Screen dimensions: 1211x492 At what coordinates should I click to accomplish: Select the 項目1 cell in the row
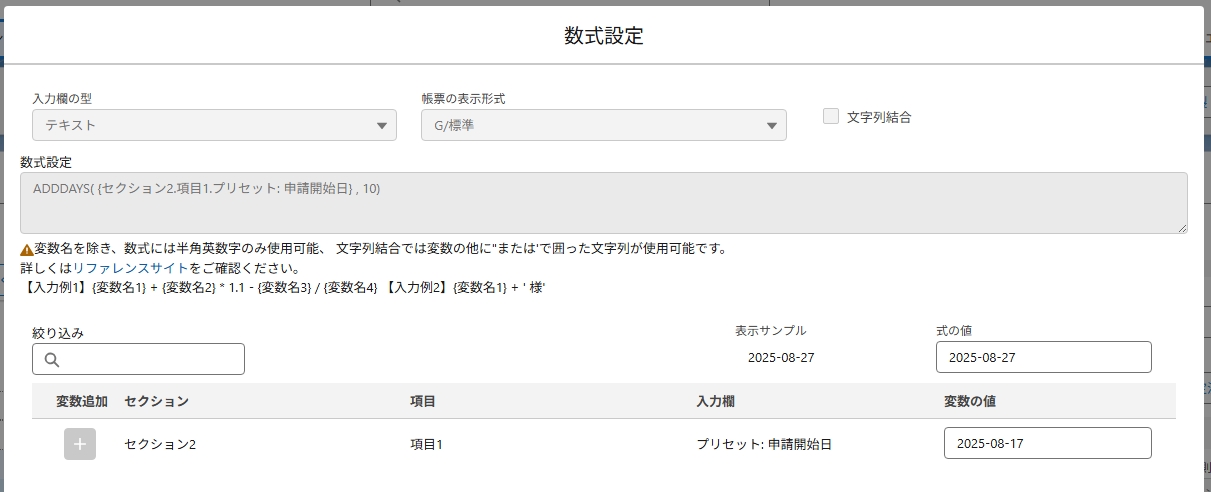pos(426,444)
